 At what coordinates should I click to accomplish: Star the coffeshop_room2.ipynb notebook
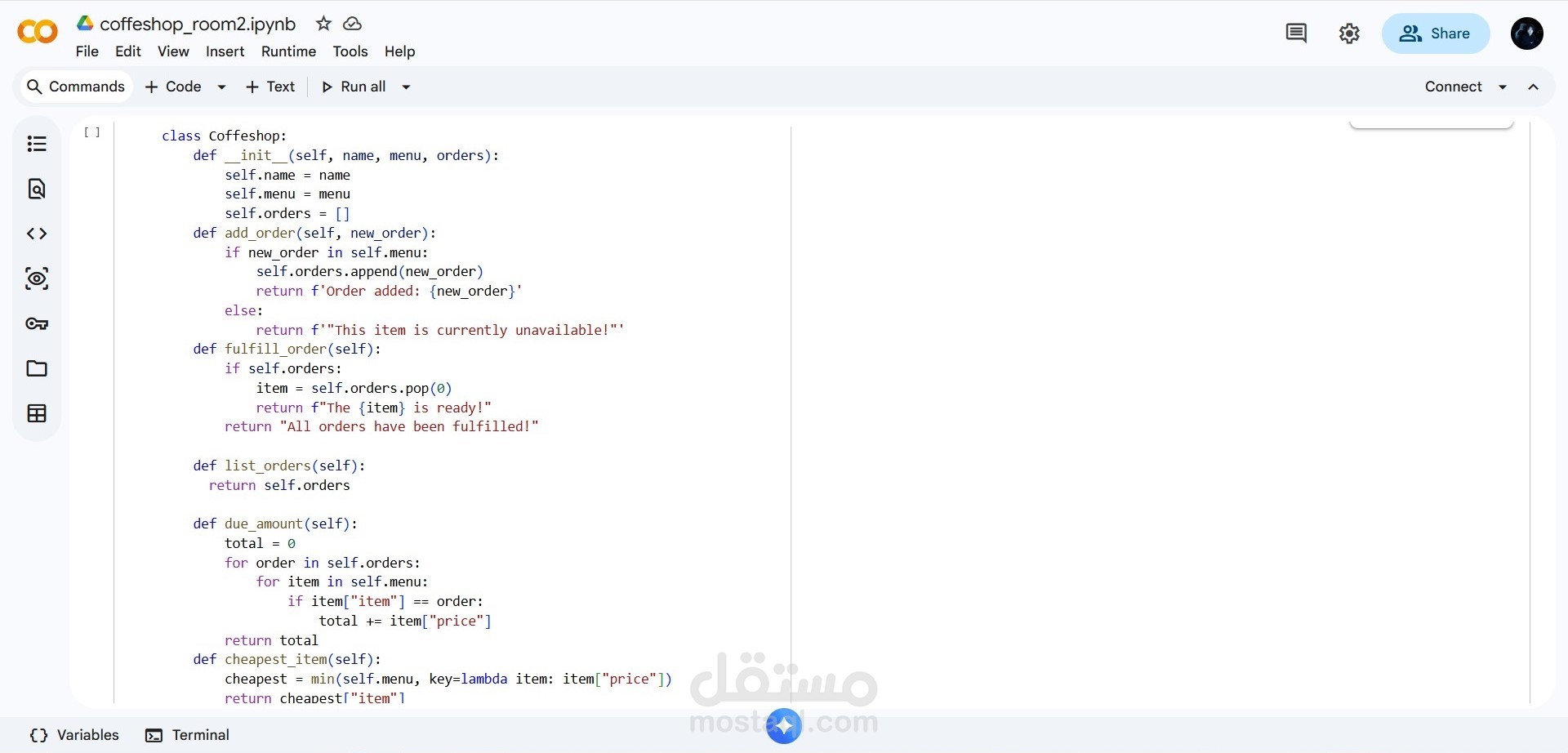[323, 24]
